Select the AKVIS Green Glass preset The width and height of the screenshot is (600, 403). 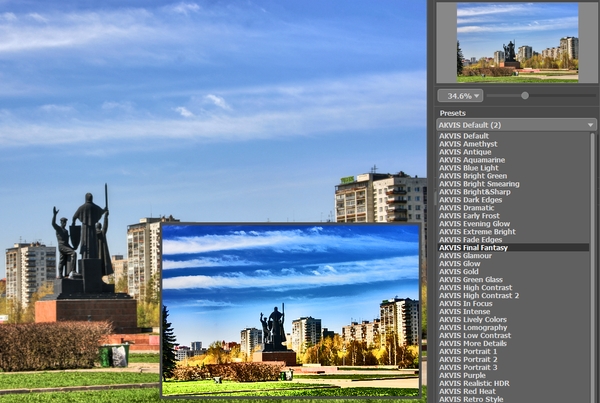click(x=513, y=280)
